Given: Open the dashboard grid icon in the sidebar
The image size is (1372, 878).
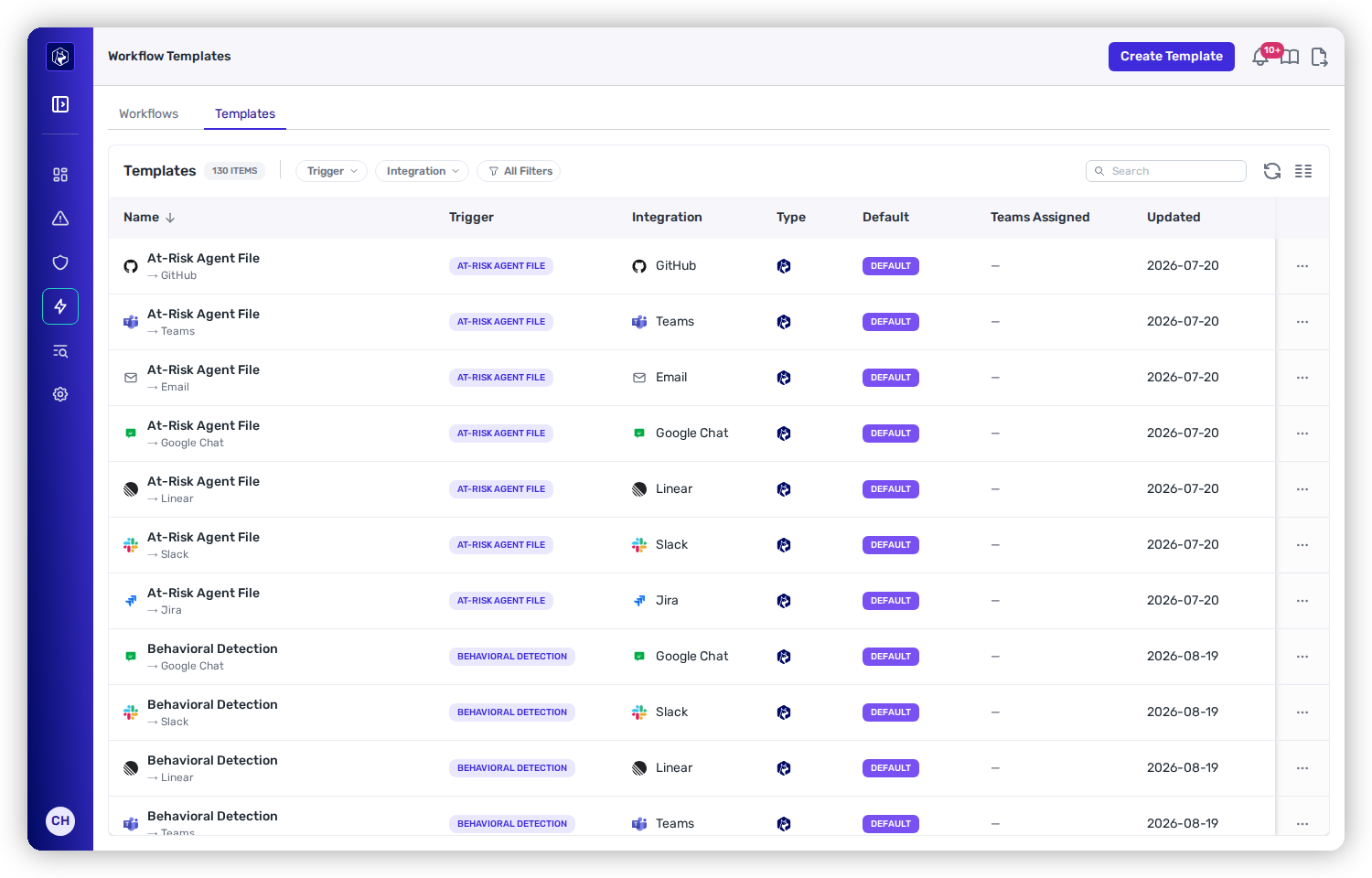Looking at the screenshot, I should 60,175.
